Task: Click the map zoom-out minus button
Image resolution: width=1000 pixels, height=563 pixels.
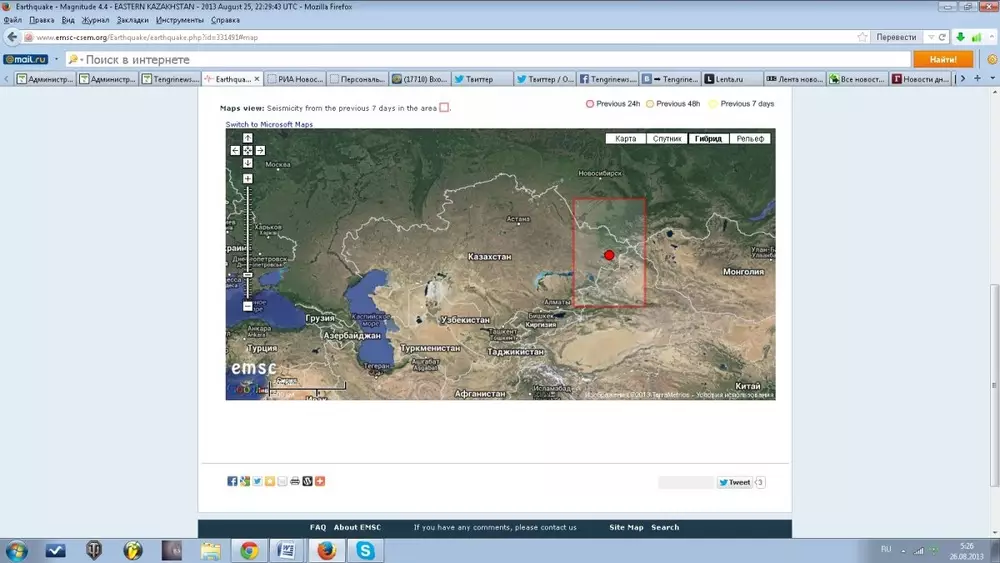Action: click(x=248, y=306)
